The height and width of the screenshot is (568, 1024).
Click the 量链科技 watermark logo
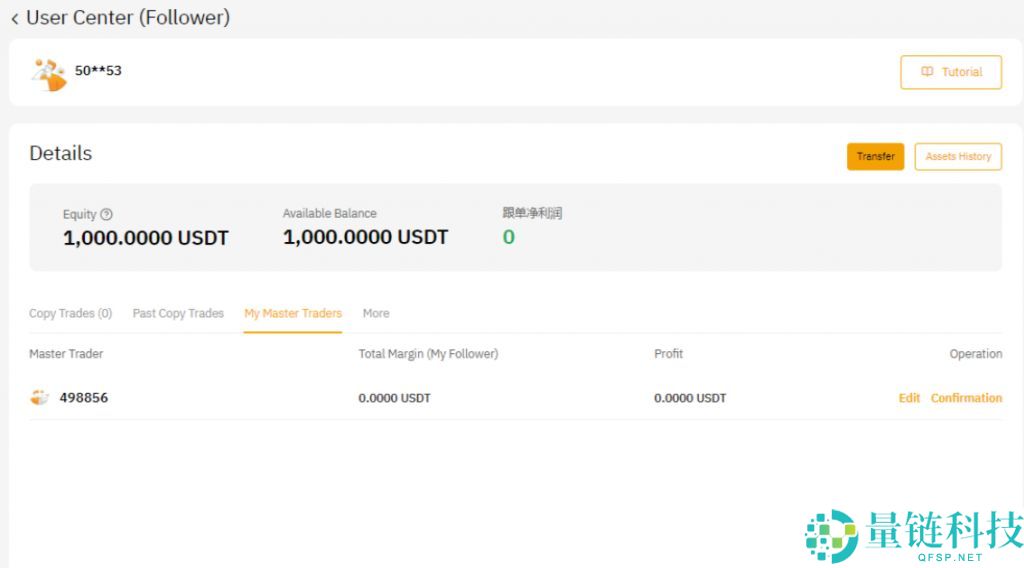tap(913, 536)
